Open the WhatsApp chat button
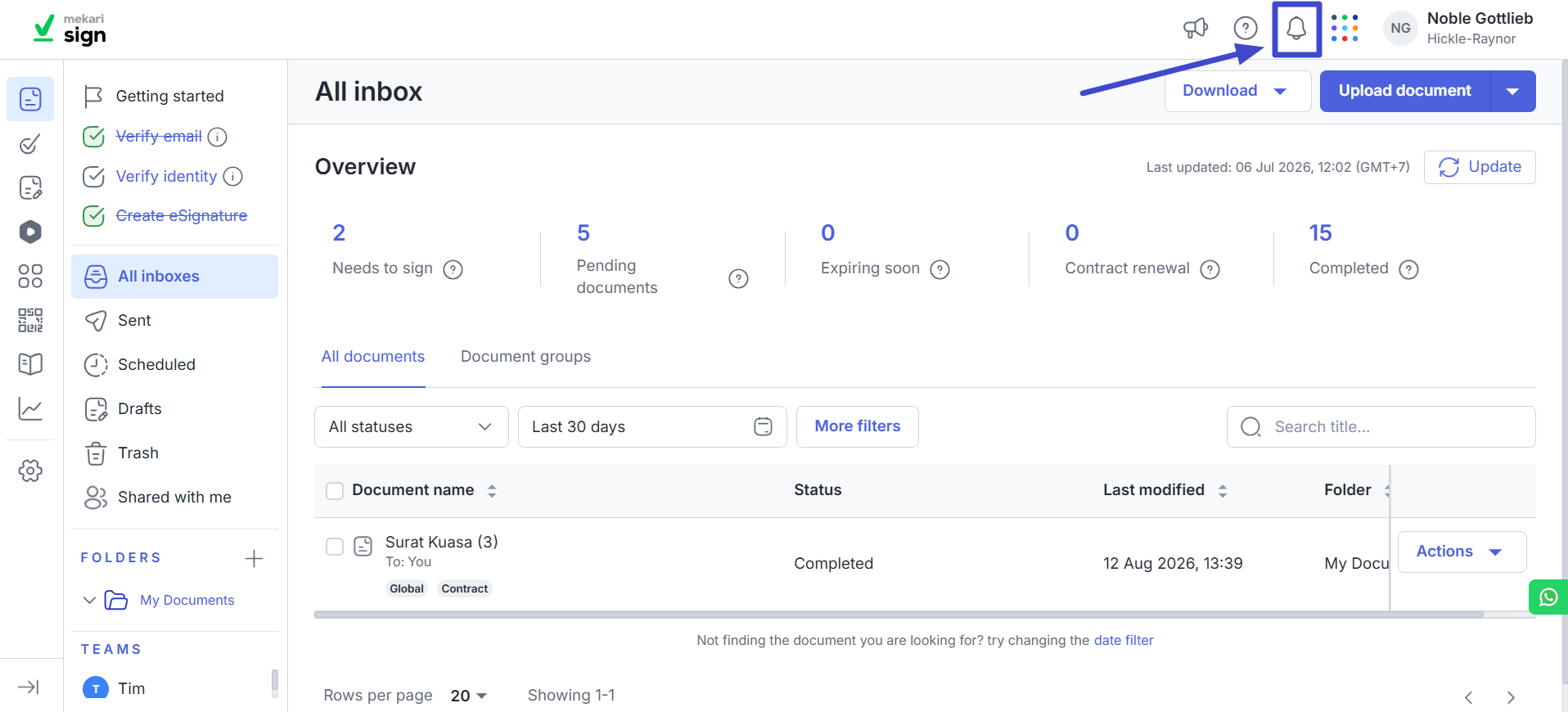 [1548, 597]
